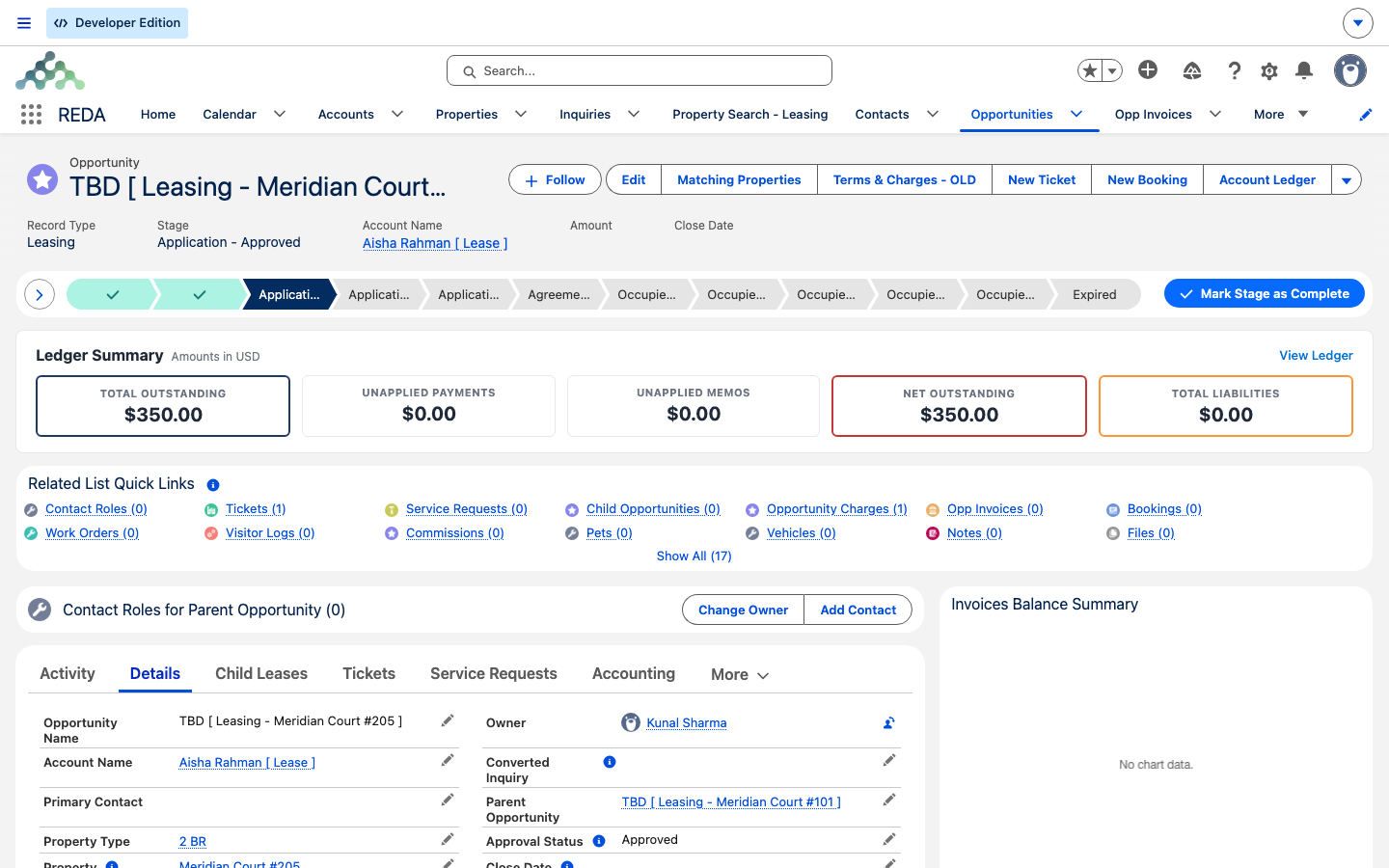Click the circled dropdown at top right
The image size is (1389, 868).
tap(1357, 22)
